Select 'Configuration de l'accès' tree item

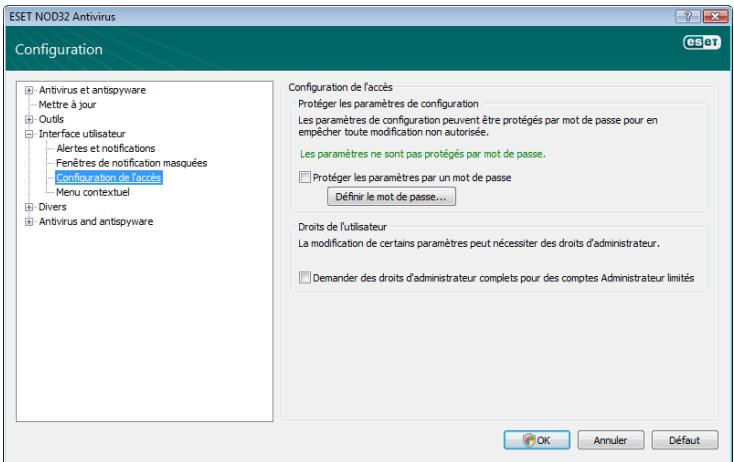point(109,177)
